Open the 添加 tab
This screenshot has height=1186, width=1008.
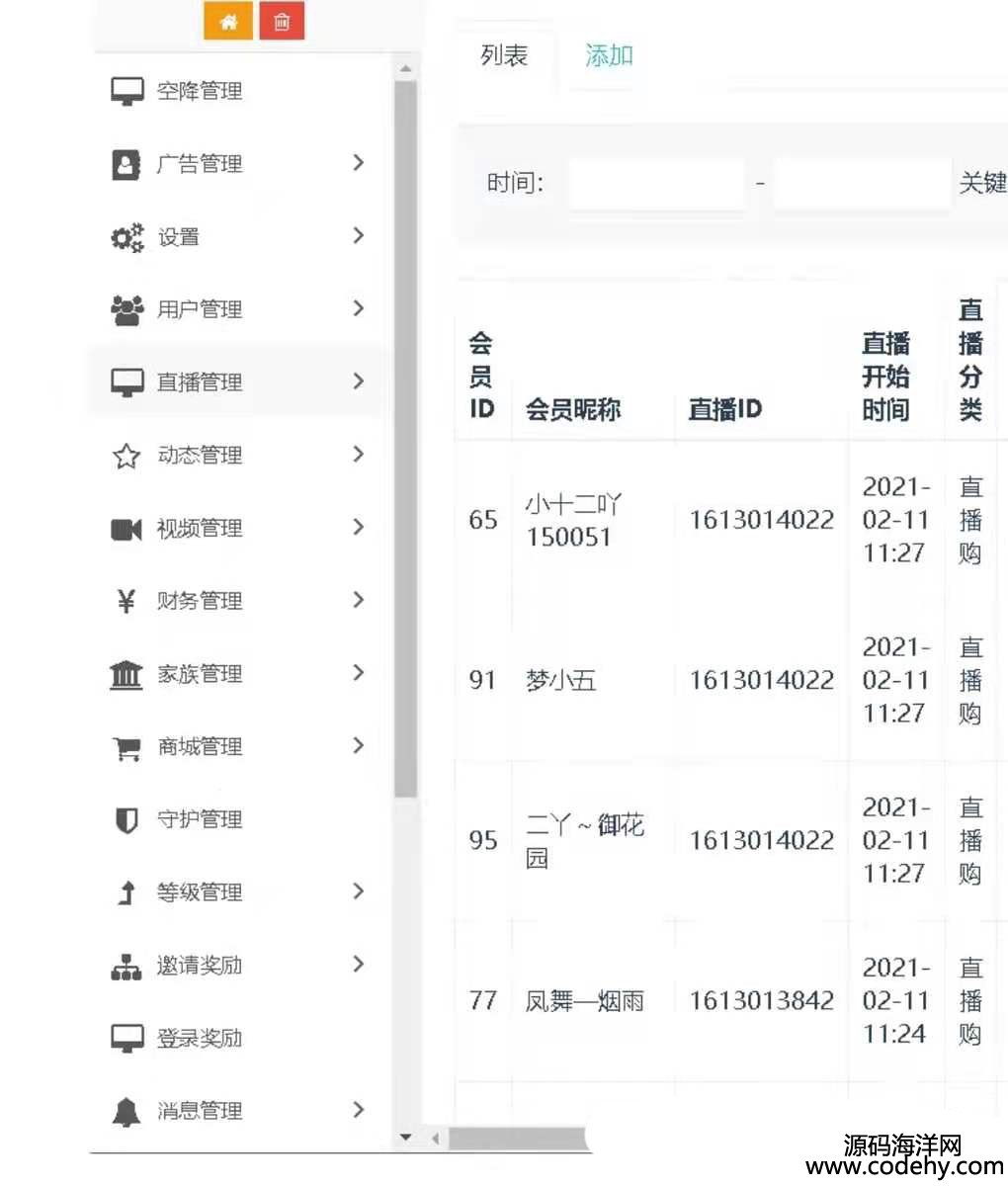(x=609, y=56)
